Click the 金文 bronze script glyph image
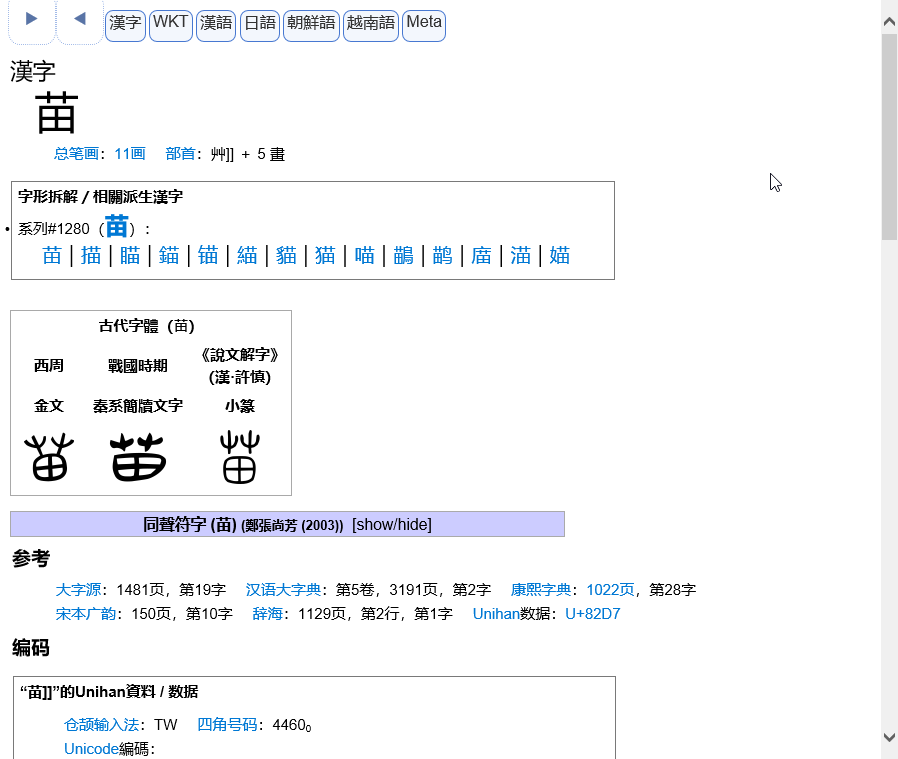898x759 pixels. click(x=49, y=458)
